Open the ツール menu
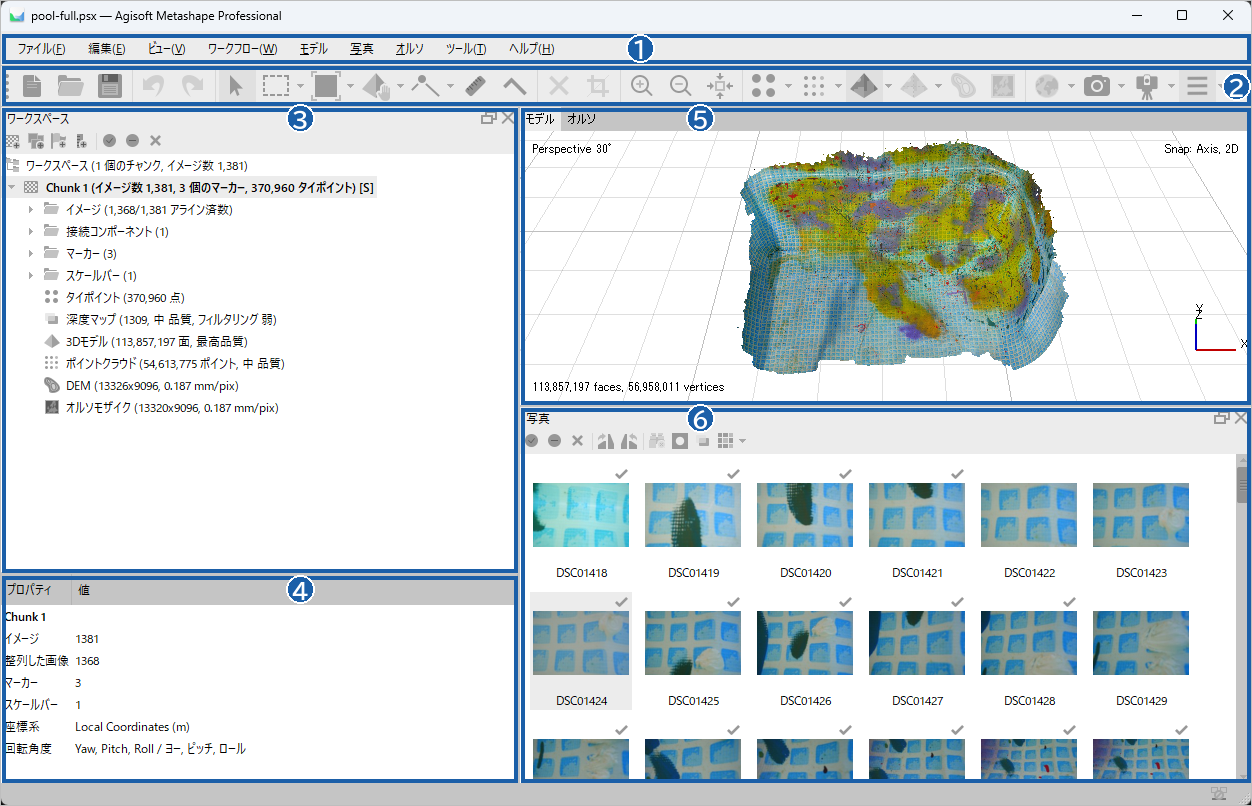The width and height of the screenshot is (1252, 806). tap(466, 48)
